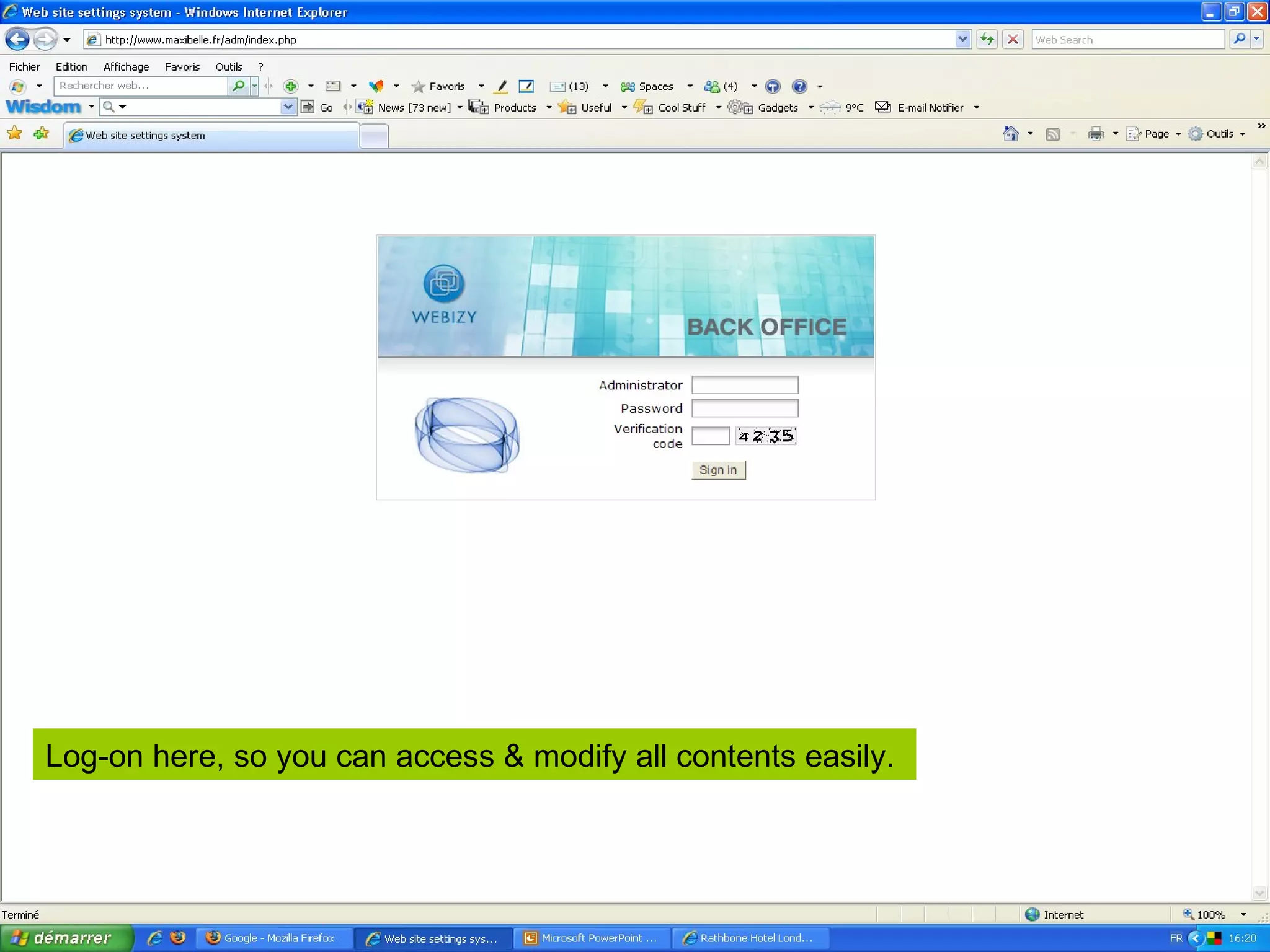The height and width of the screenshot is (952, 1270).
Task: Click the Home icon in command bar
Action: pyautogui.click(x=1011, y=134)
